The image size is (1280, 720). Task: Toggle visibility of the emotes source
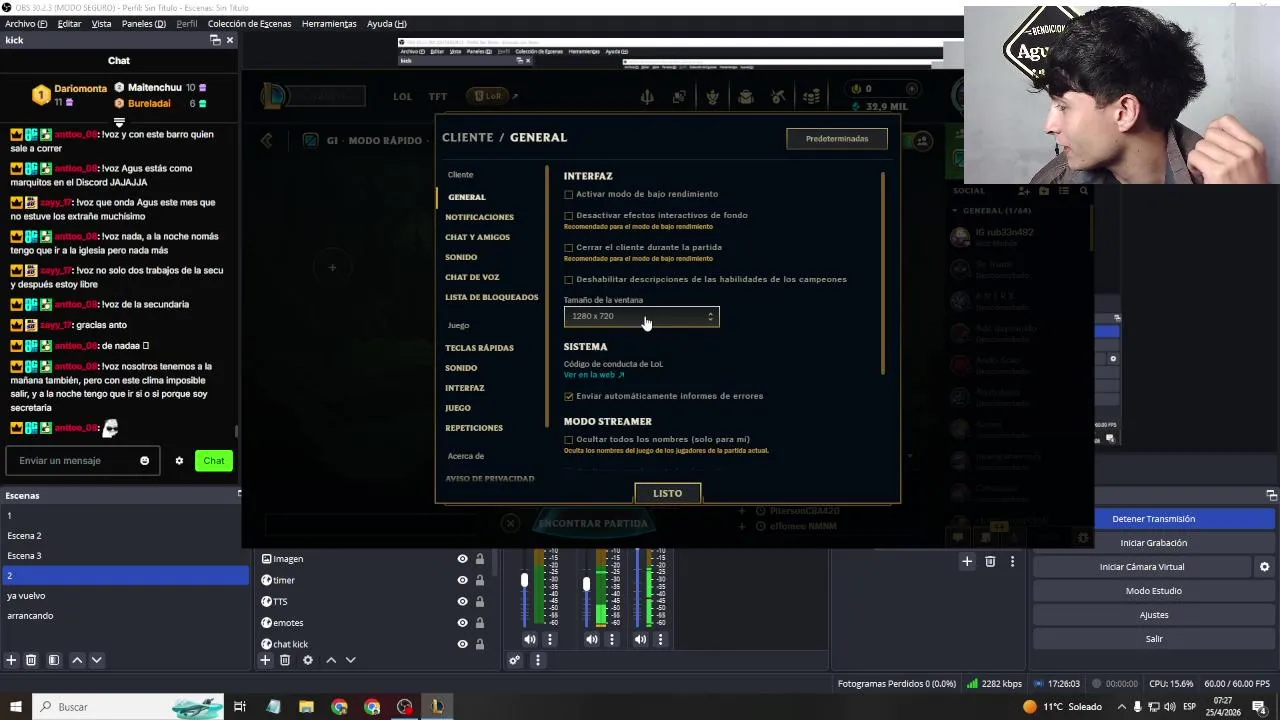click(462, 623)
